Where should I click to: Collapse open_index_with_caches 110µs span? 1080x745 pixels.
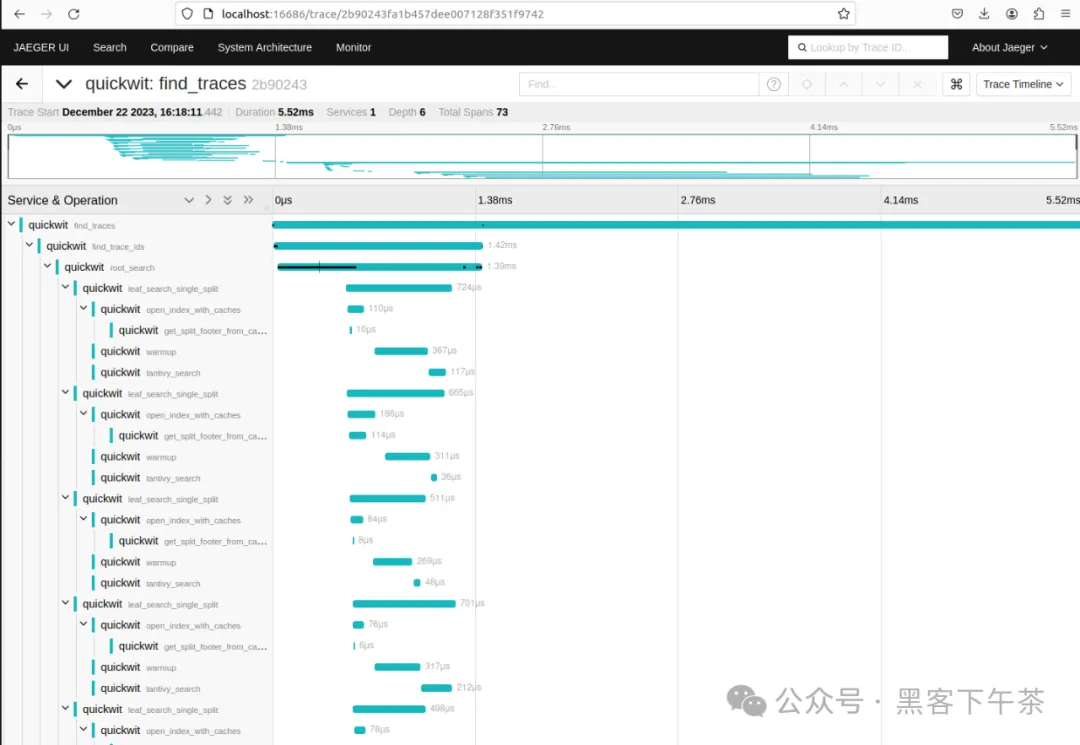pyautogui.click(x=83, y=308)
